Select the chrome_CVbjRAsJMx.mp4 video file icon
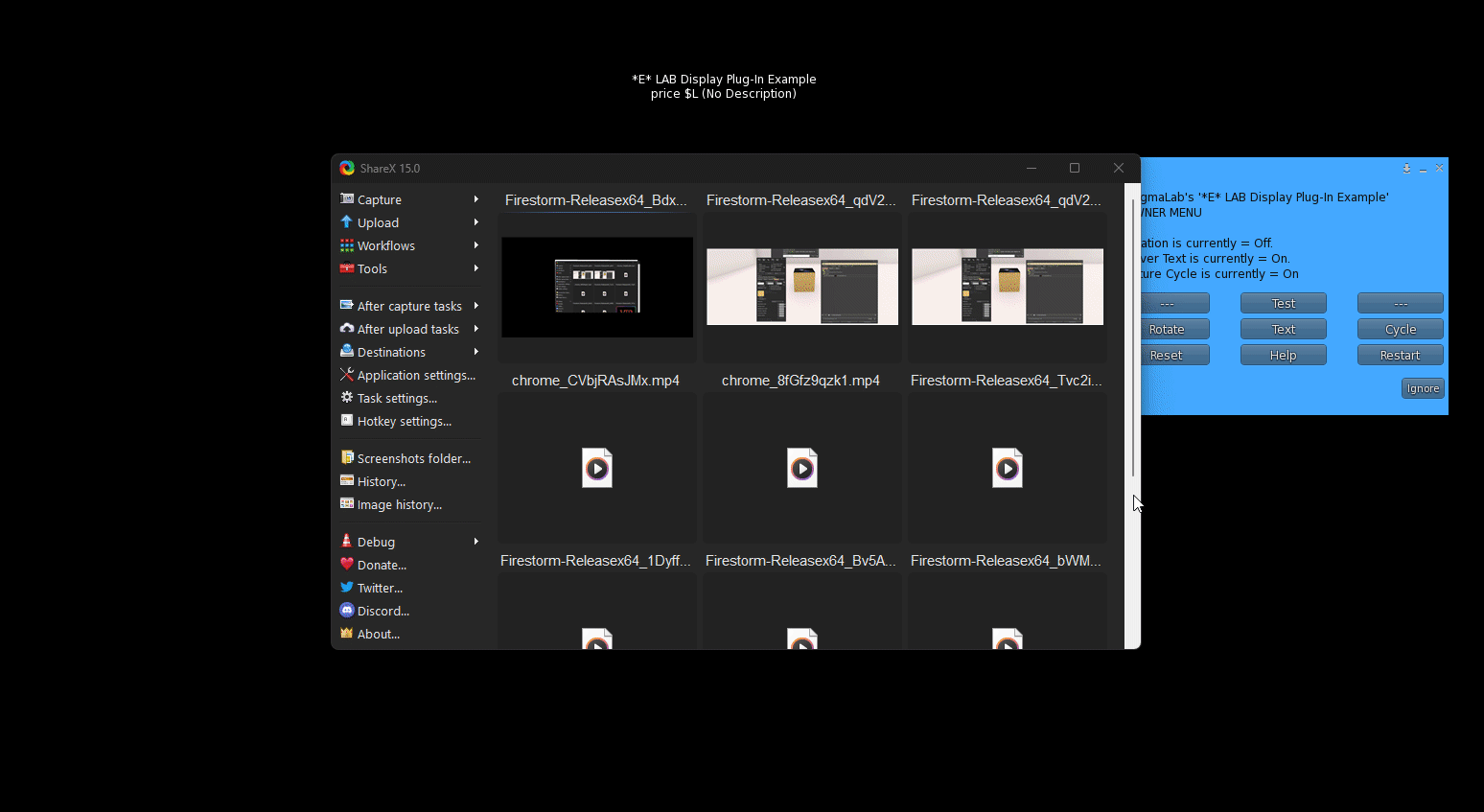The image size is (1484, 812). click(597, 468)
